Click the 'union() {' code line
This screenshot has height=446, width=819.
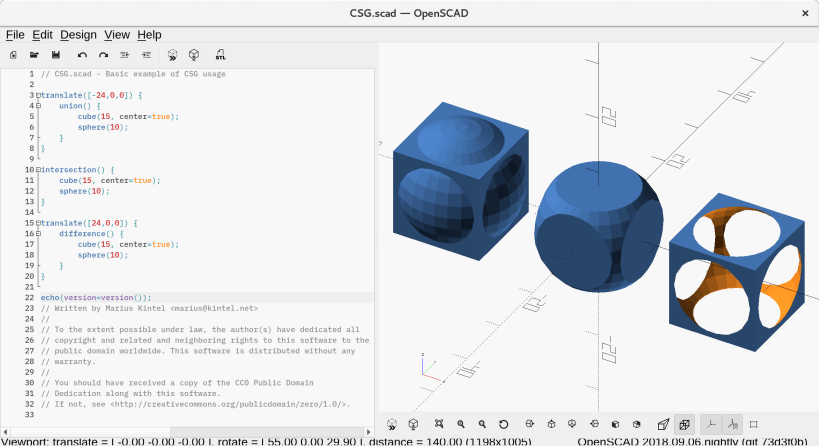[80, 106]
